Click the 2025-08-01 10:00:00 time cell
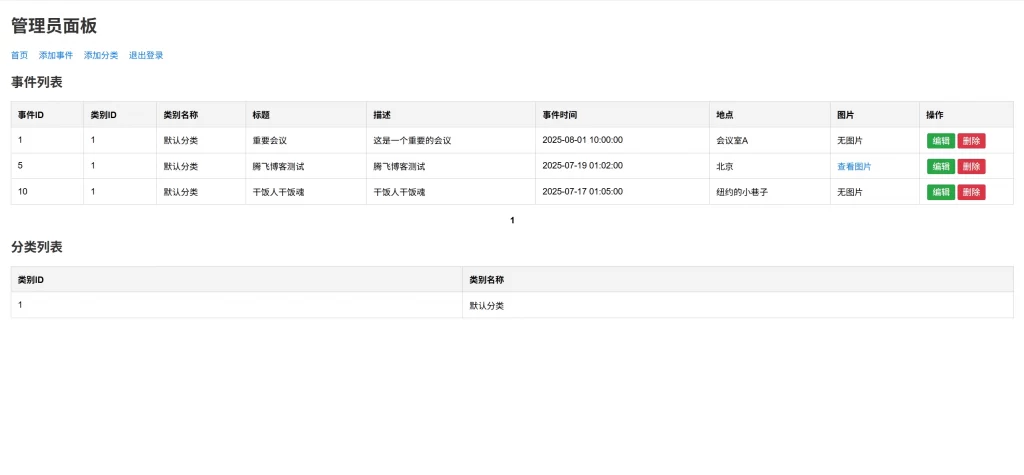Viewport: 1024px width, 475px height. [x=582, y=140]
